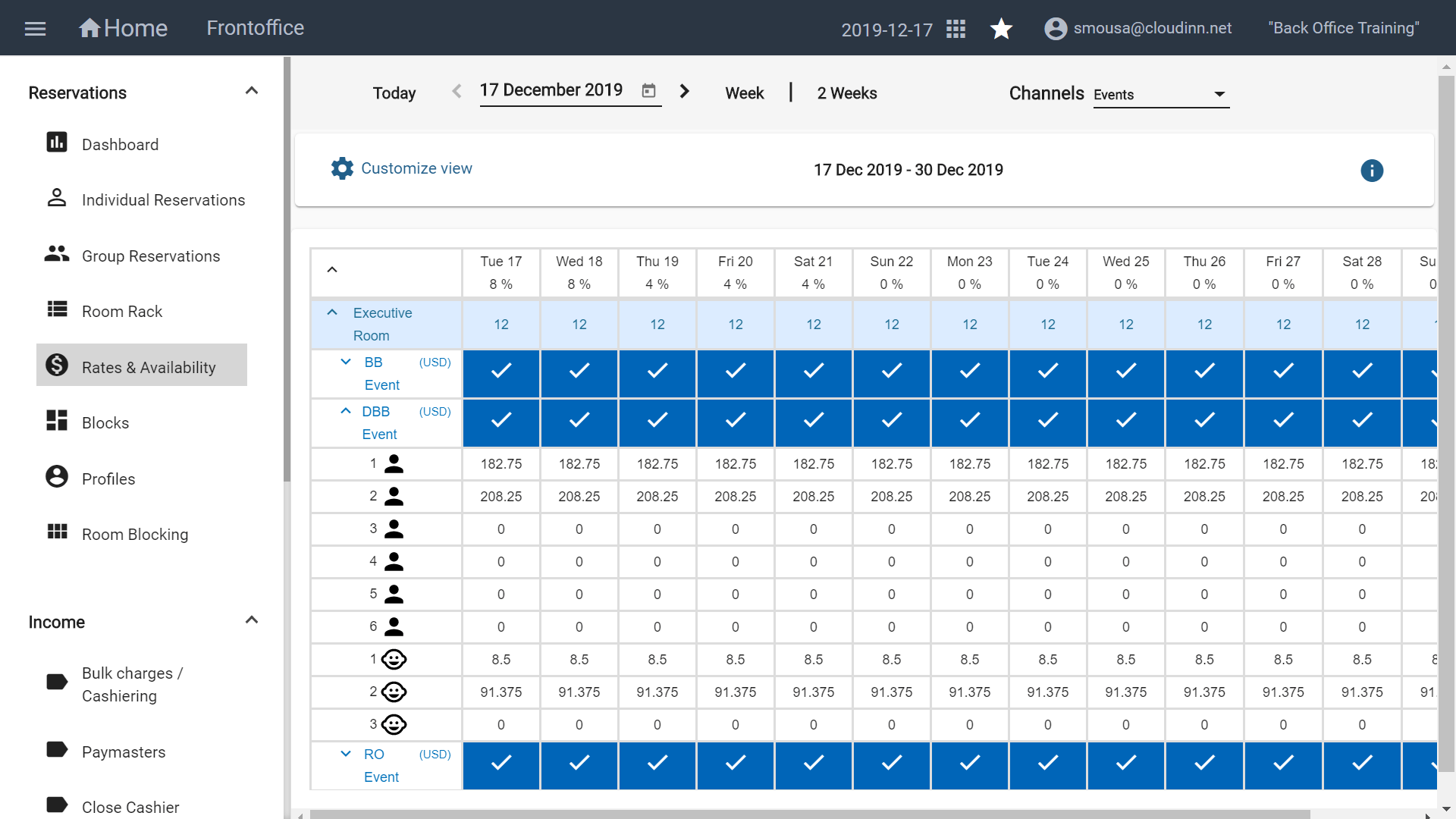Go to previous date with left arrow

(457, 92)
